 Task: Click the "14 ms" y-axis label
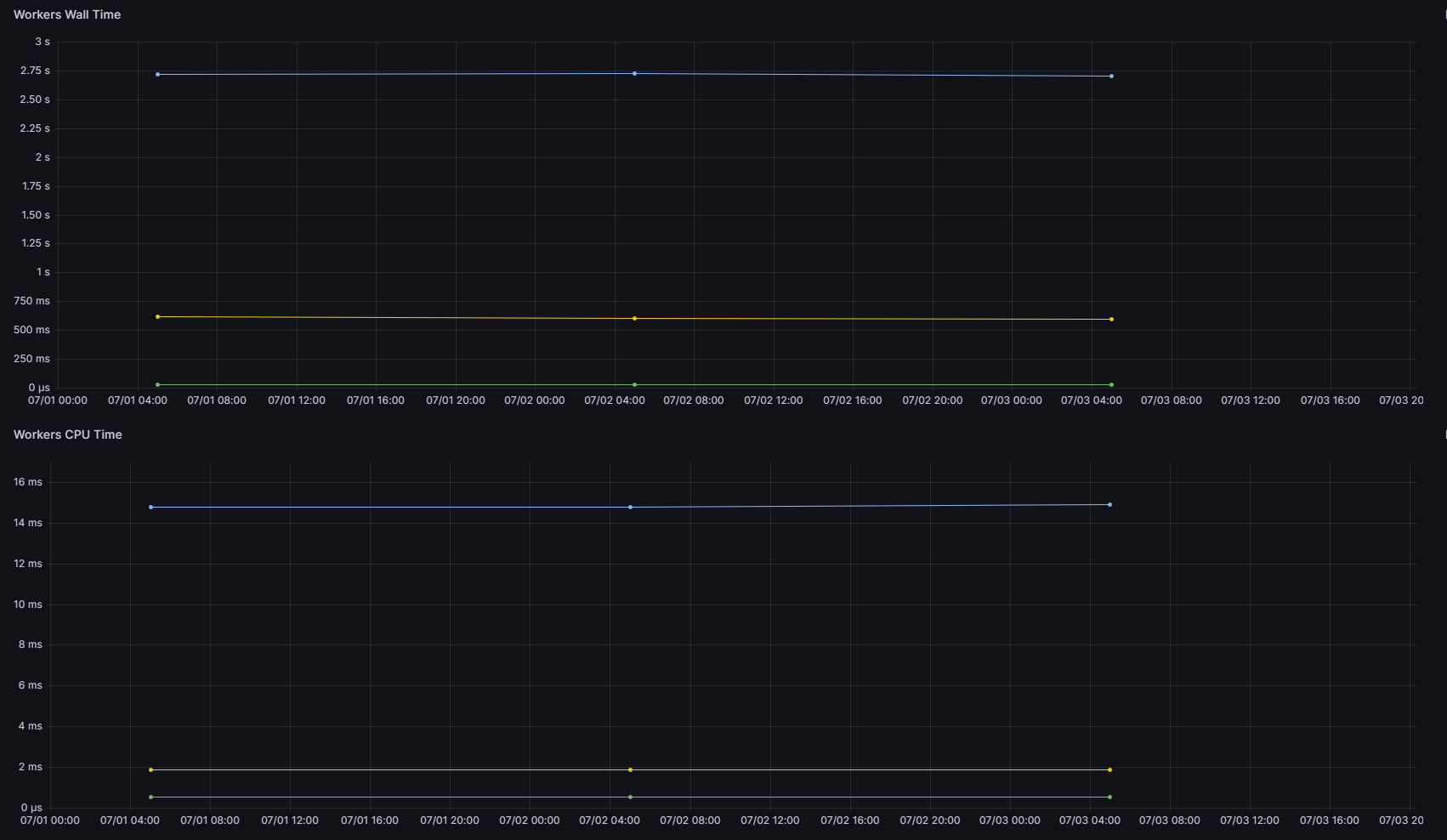(x=28, y=523)
